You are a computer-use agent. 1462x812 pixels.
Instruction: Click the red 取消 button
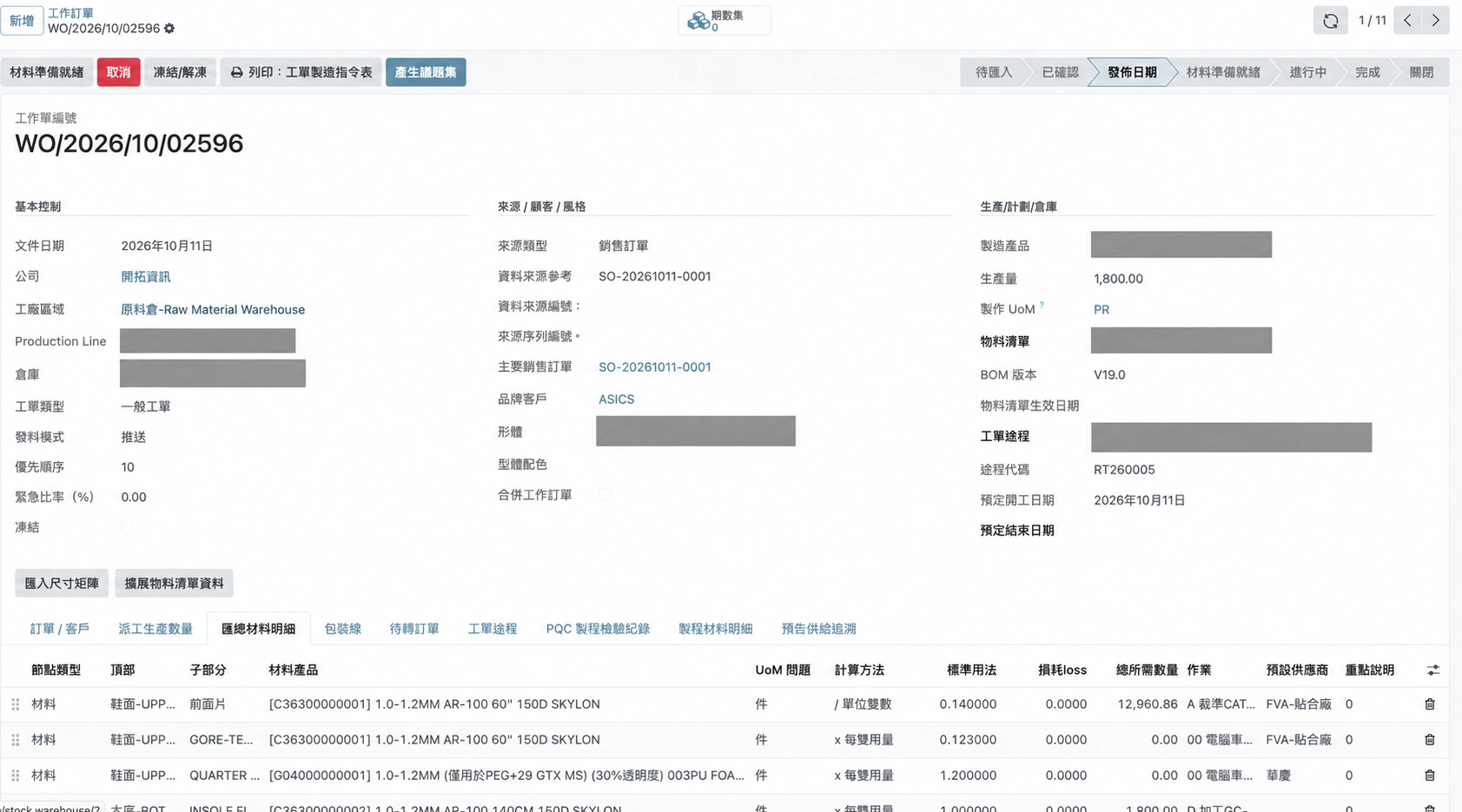tap(118, 72)
